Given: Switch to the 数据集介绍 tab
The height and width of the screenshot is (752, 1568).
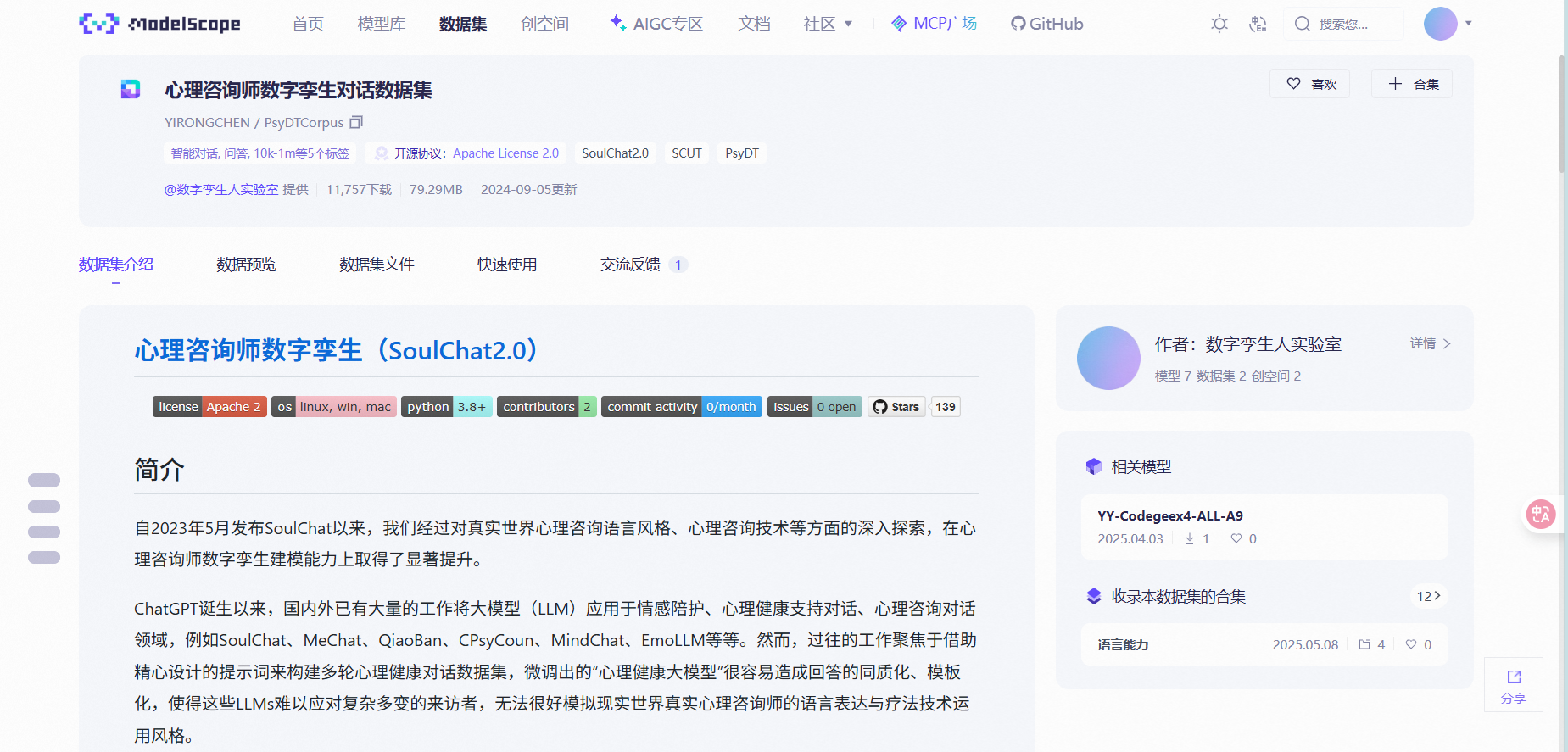Looking at the screenshot, I should tap(116, 265).
